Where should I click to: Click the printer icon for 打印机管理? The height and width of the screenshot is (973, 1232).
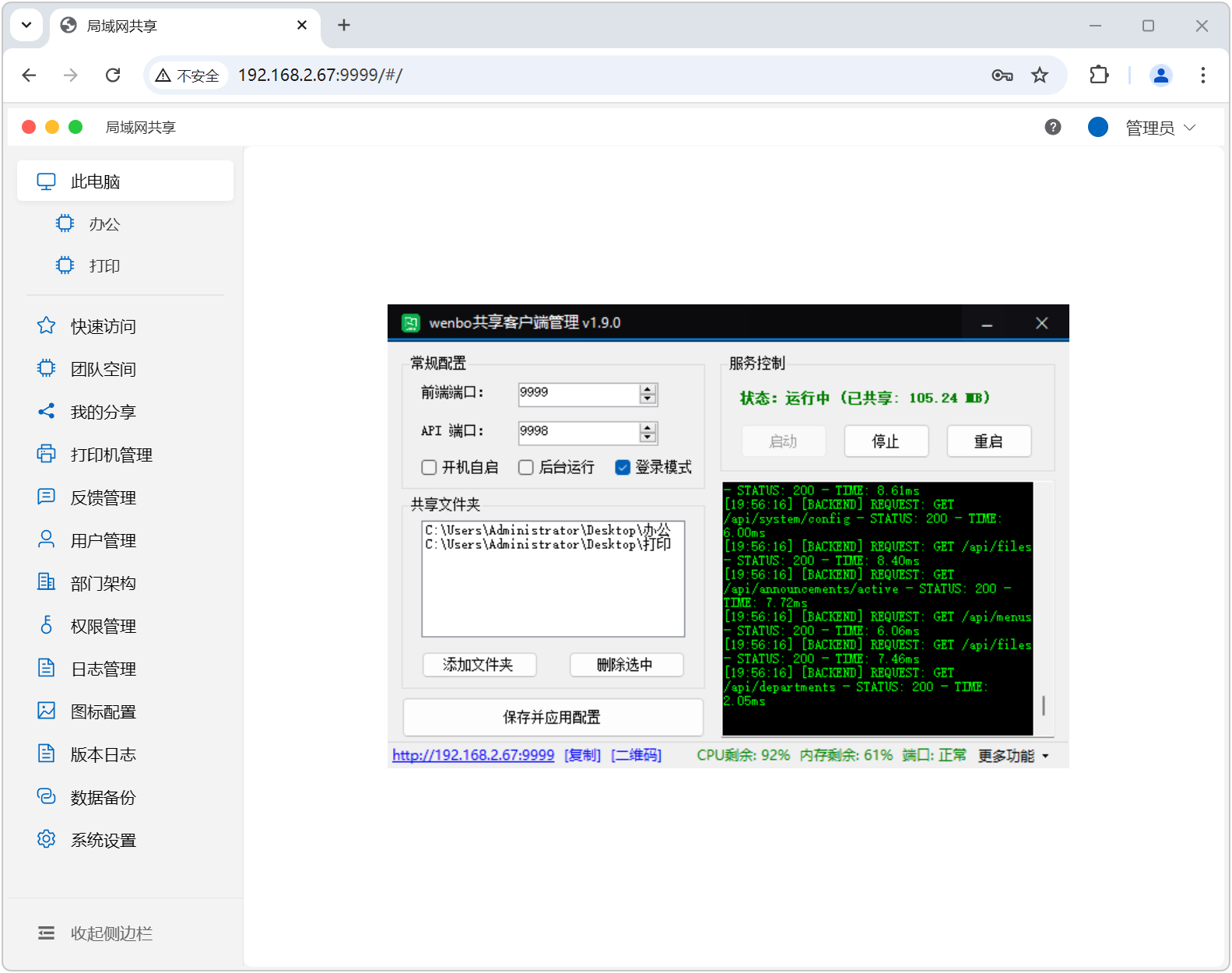[x=47, y=454]
